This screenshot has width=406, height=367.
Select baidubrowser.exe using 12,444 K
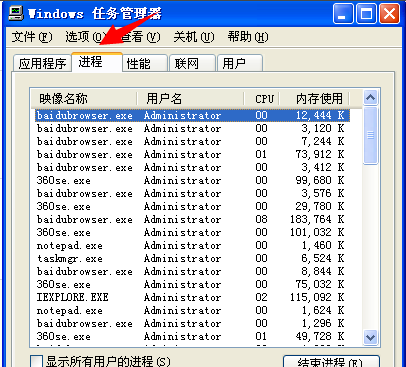click(192, 115)
